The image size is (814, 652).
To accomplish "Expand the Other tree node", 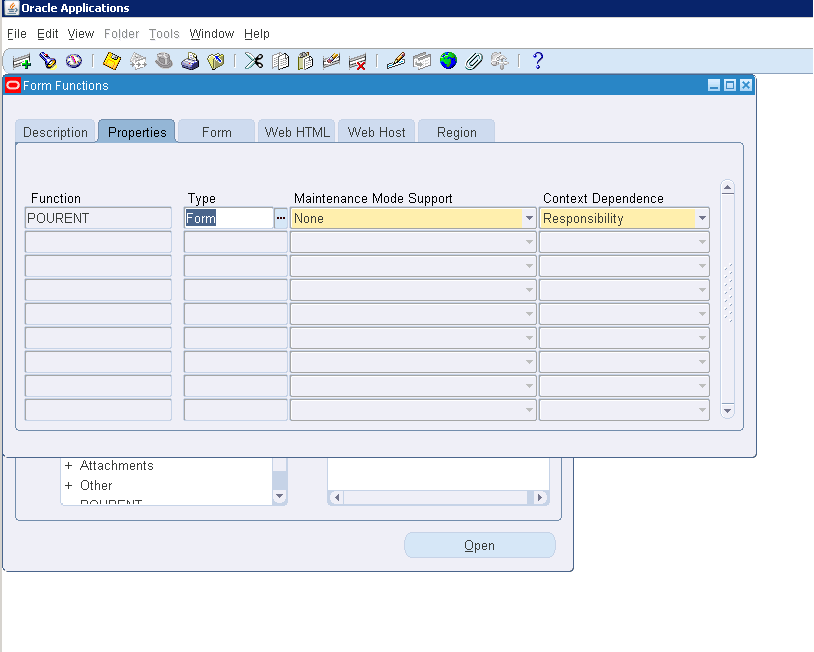I will 69,485.
